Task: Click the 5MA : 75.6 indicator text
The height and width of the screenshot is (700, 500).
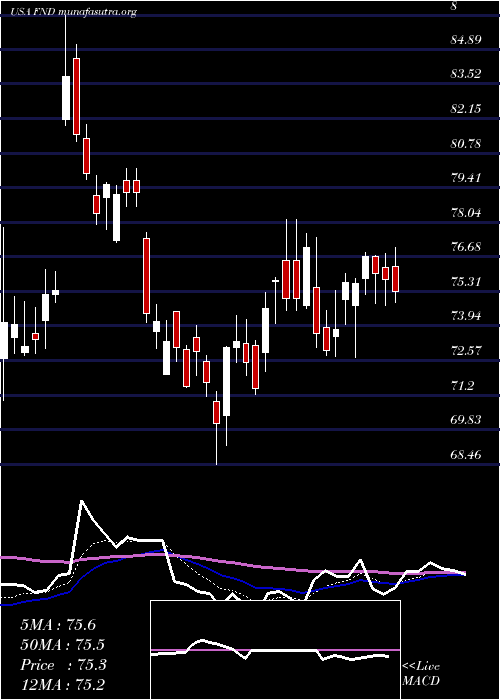Action: click(x=58, y=625)
